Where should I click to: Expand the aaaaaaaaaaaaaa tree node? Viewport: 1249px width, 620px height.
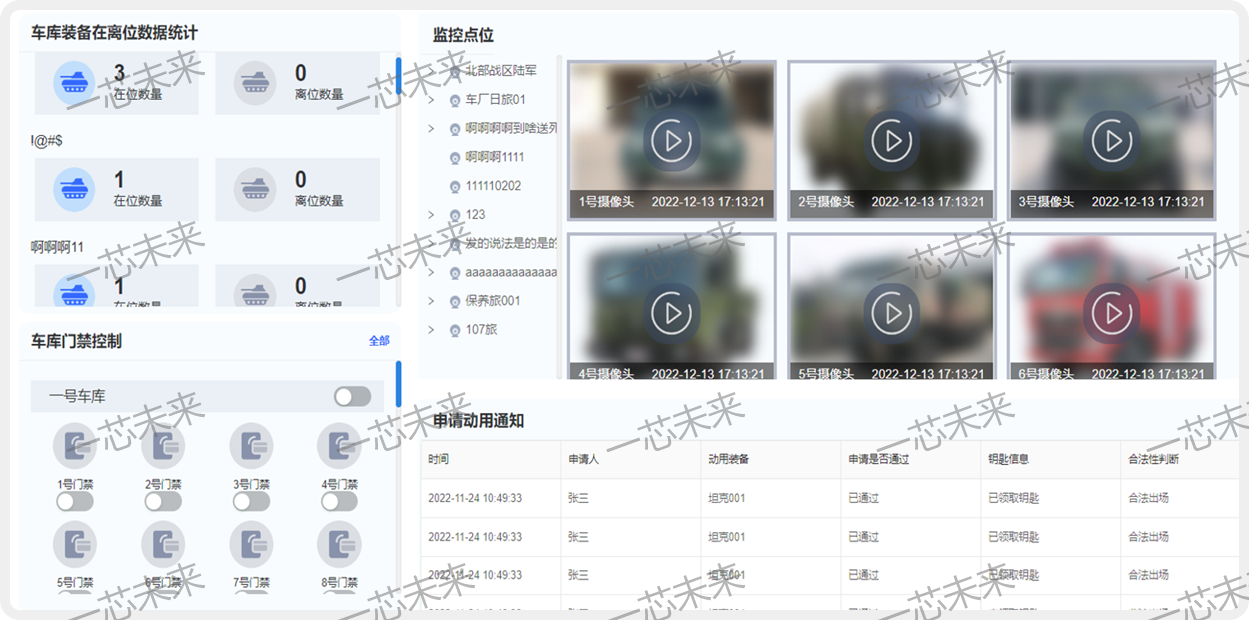(x=431, y=272)
